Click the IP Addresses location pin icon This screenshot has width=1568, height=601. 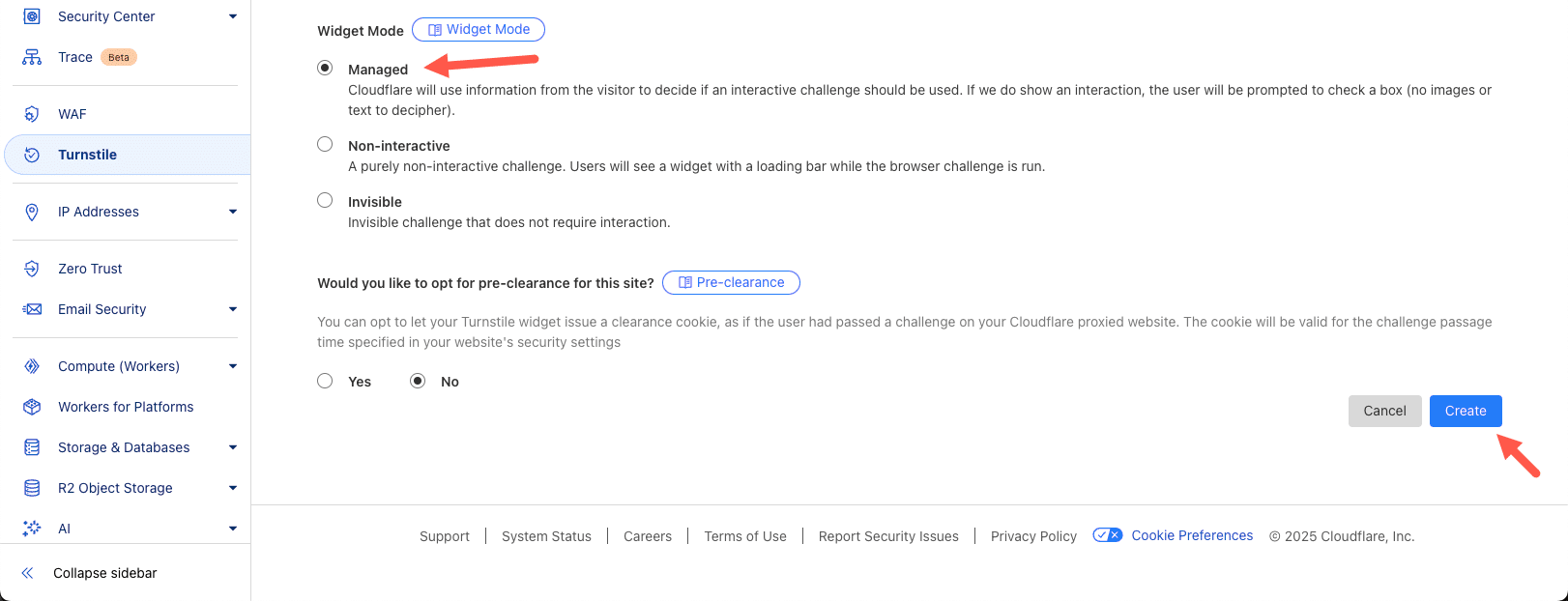32,211
